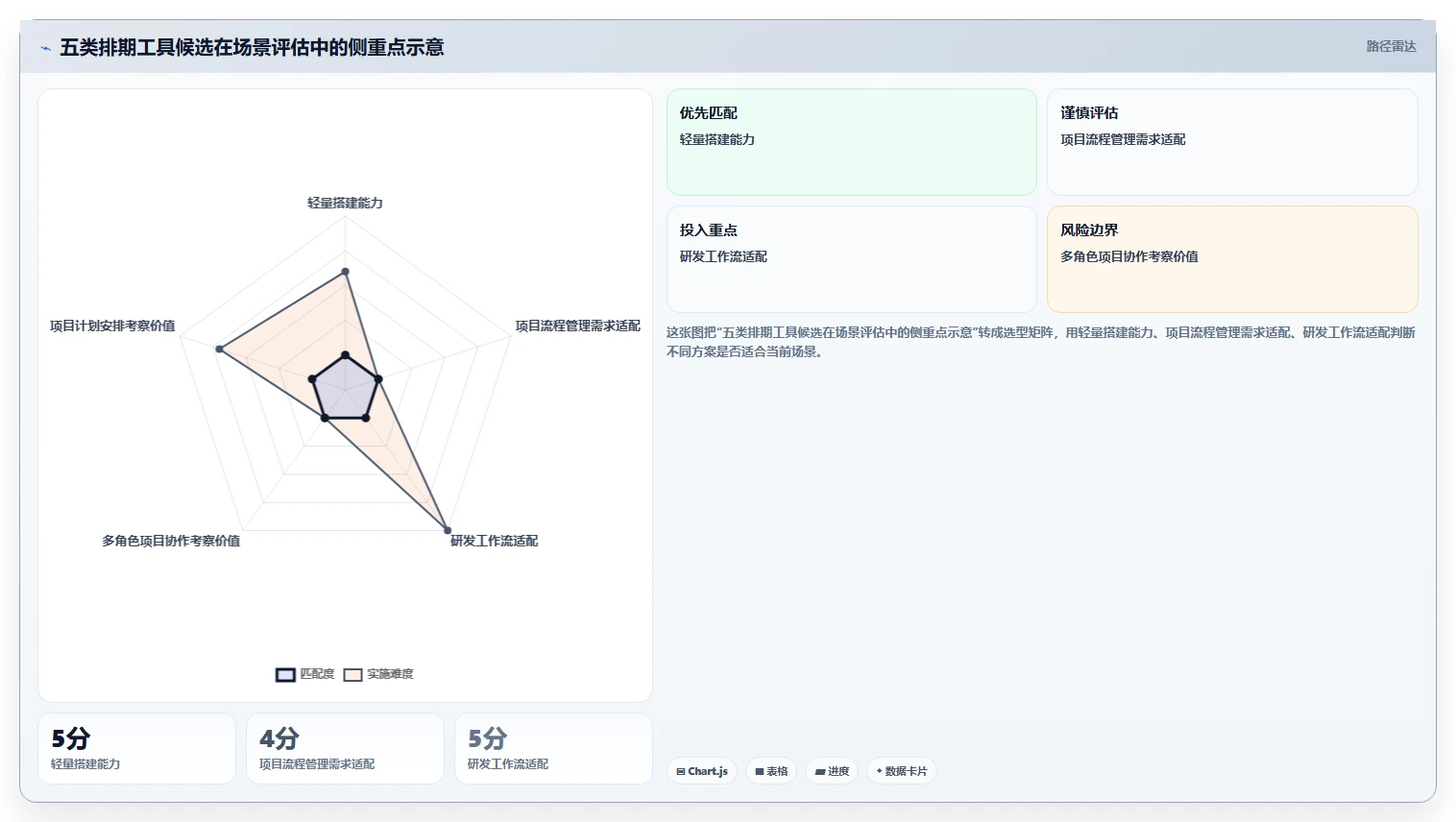Click the blue icon before the page title
Image resolution: width=1456 pixels, height=822 pixels.
[x=45, y=48]
